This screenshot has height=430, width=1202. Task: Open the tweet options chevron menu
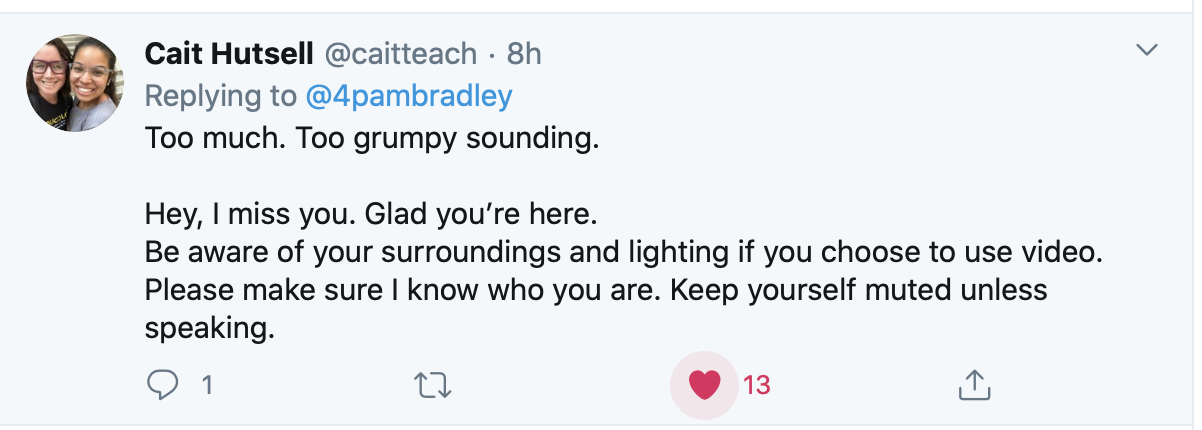1147,50
